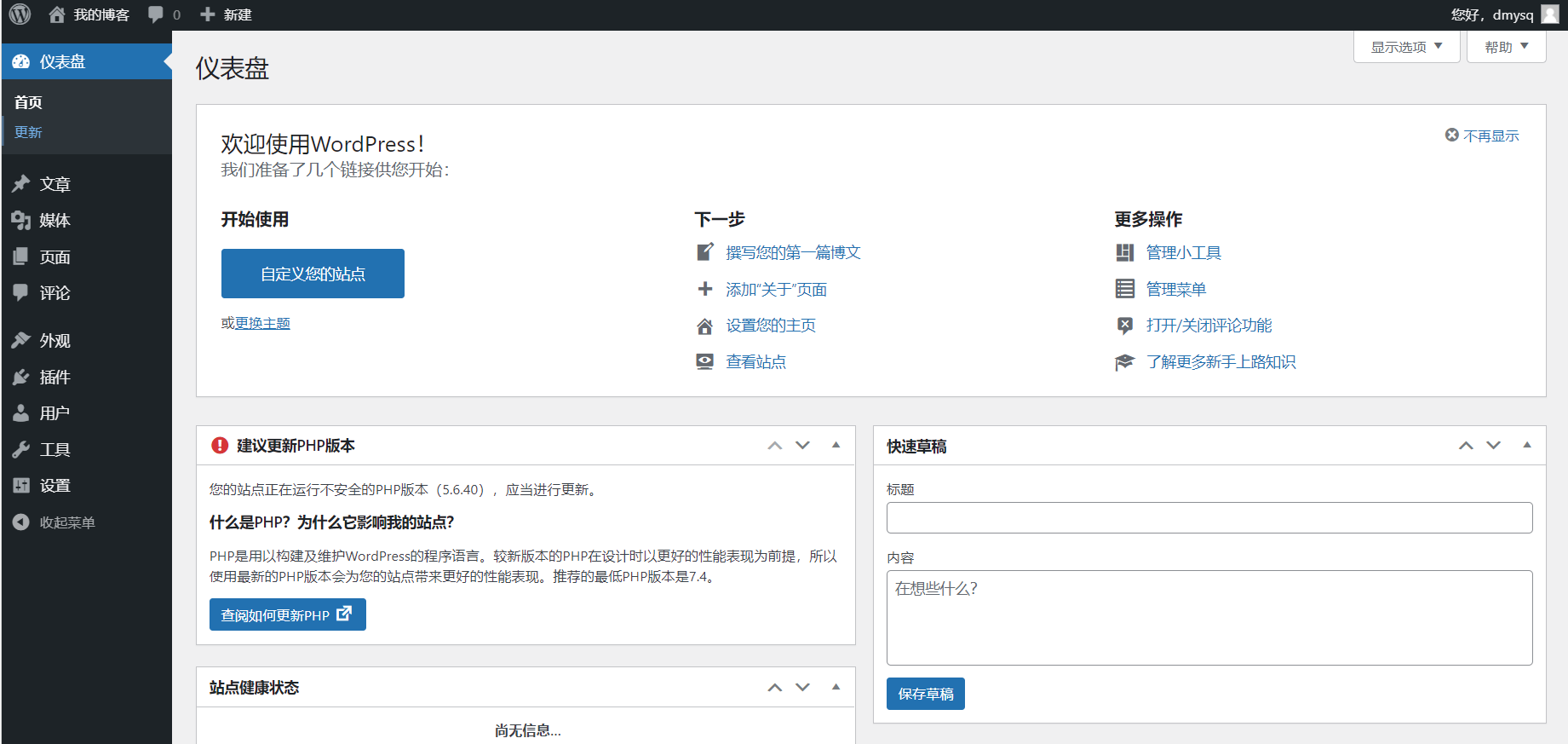1568x744 pixels.
Task: Click the menu list icon beside 管理菜单
Action: (x=1125, y=289)
